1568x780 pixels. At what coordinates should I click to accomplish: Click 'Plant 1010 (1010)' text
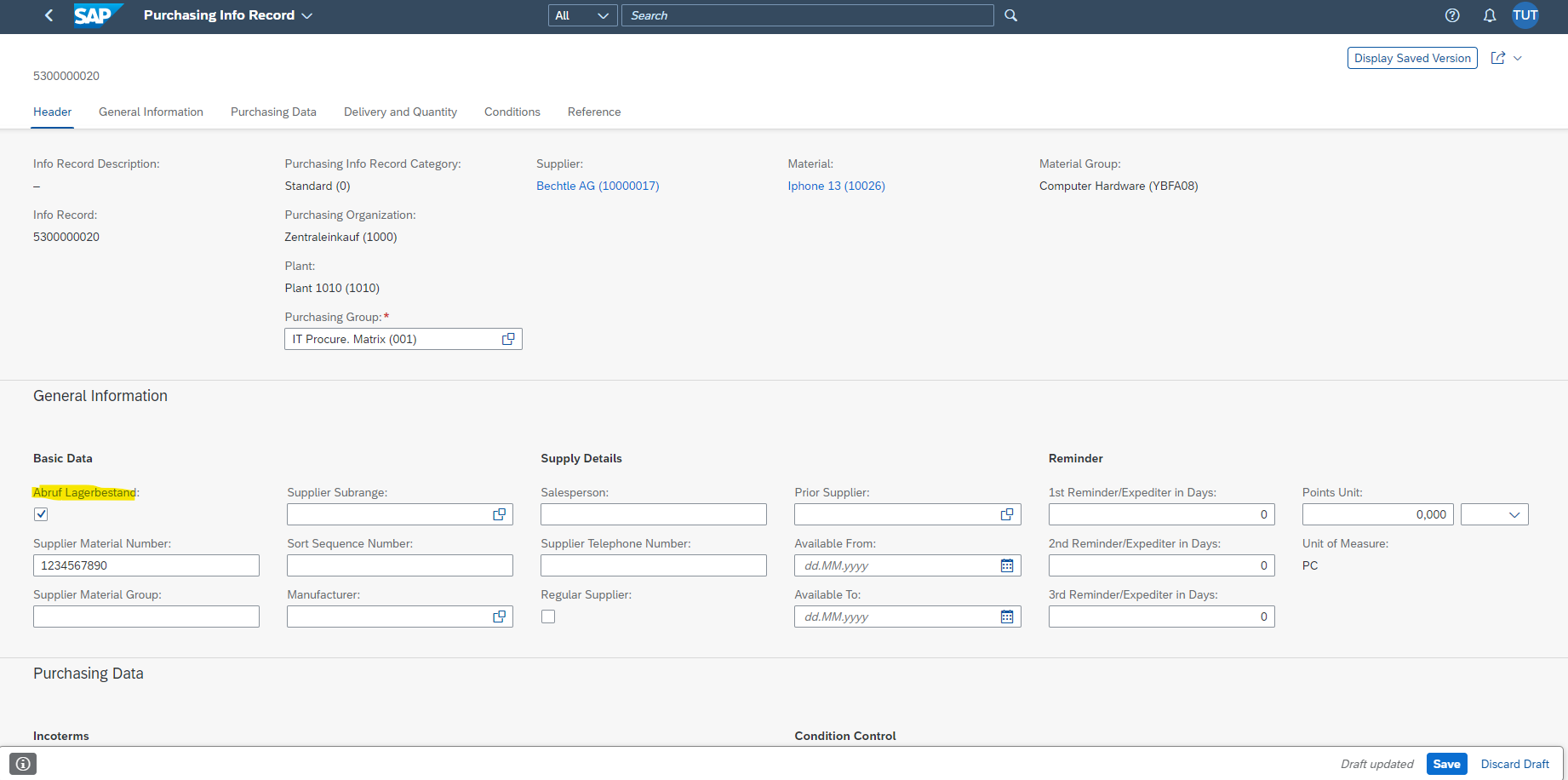[x=332, y=288]
